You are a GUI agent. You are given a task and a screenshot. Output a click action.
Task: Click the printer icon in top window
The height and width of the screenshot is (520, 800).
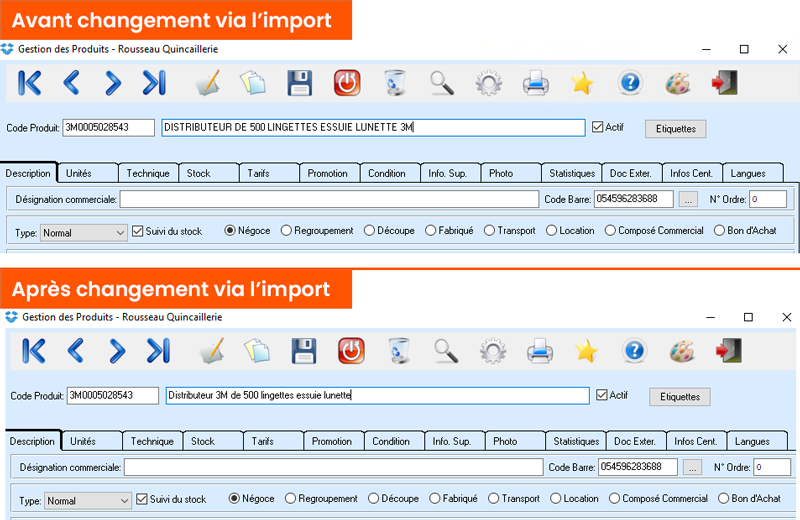(x=536, y=83)
